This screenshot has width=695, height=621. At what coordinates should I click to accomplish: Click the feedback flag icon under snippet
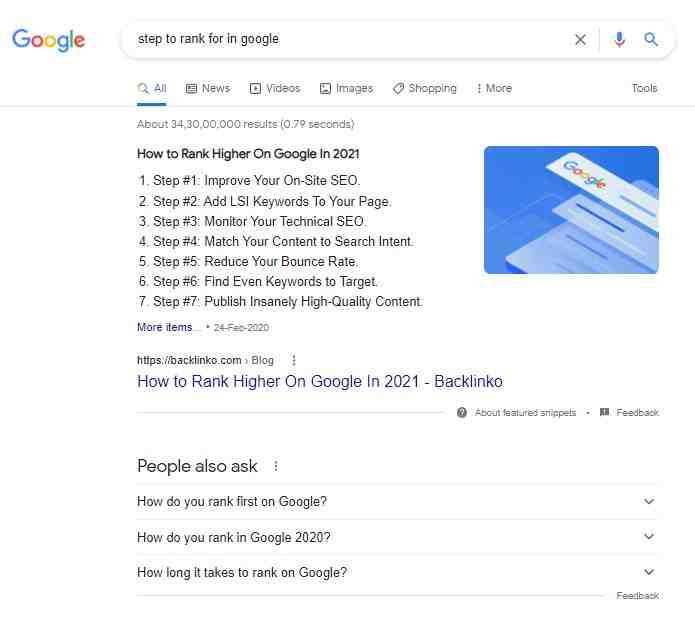604,412
